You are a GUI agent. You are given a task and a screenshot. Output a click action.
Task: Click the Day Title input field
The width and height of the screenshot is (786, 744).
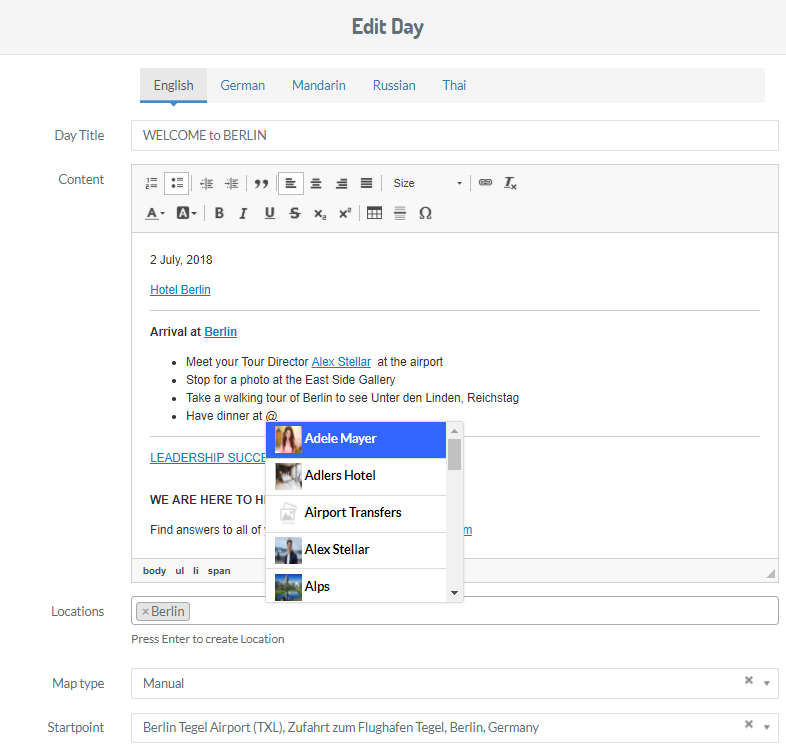pyautogui.click(x=455, y=135)
